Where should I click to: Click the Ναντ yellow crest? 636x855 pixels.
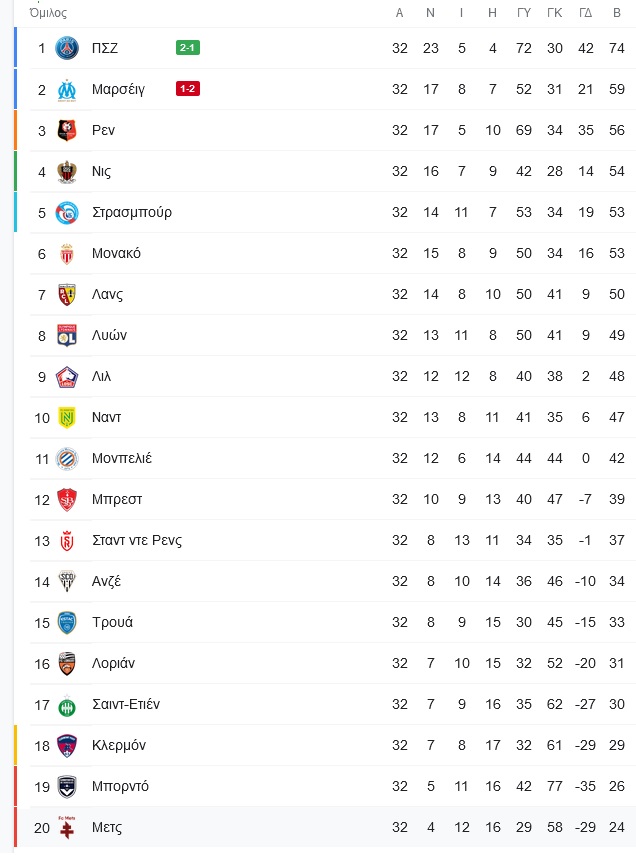pyautogui.click(x=67, y=418)
